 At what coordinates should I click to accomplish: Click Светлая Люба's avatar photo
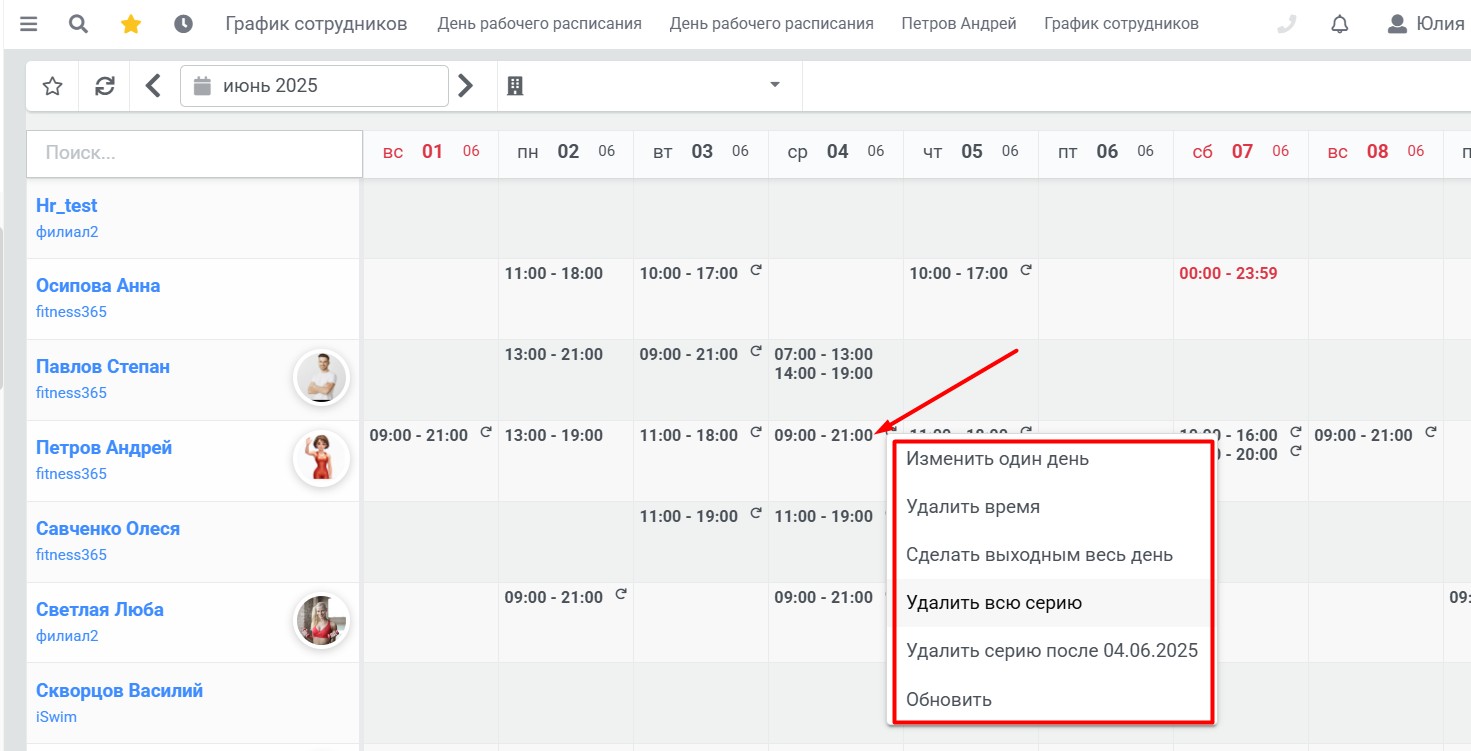pyautogui.click(x=322, y=620)
